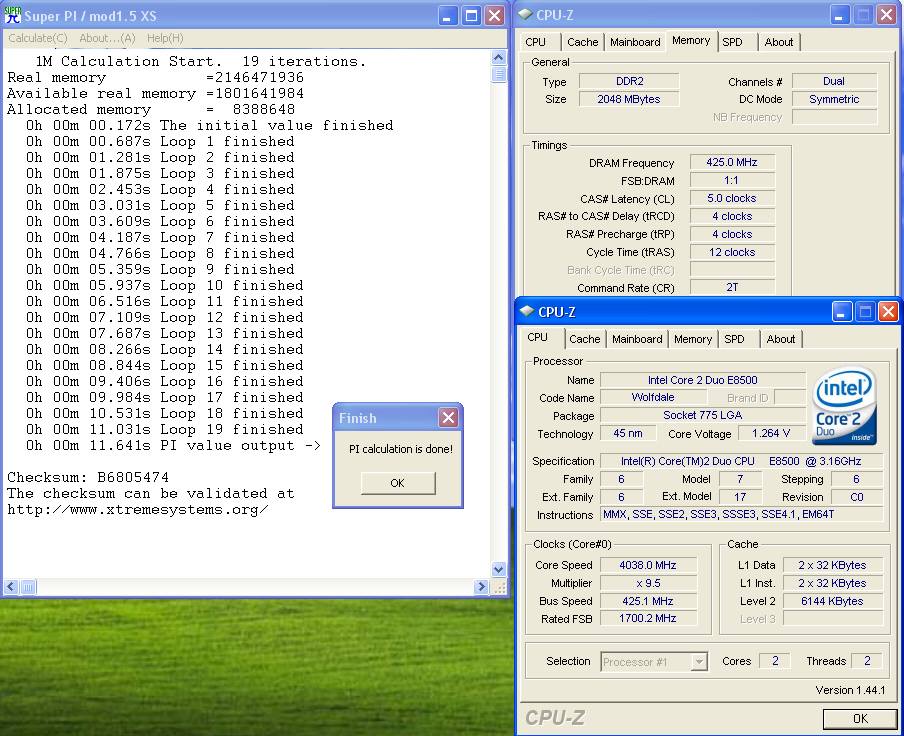Click the Channels # Dual field
Screen dimensions: 904x736
(834, 81)
